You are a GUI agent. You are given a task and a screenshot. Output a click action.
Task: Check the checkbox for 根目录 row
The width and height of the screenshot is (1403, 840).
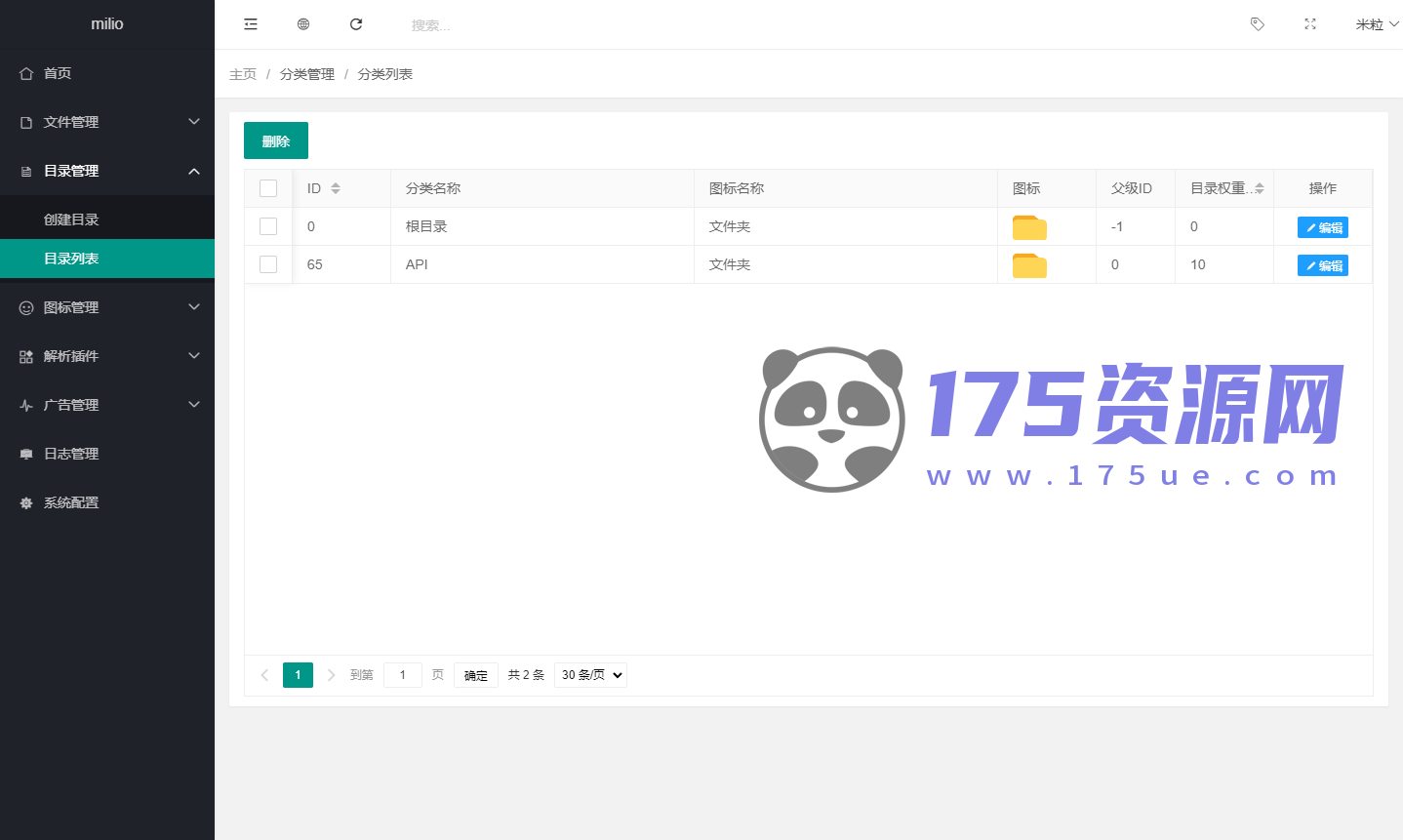click(268, 226)
